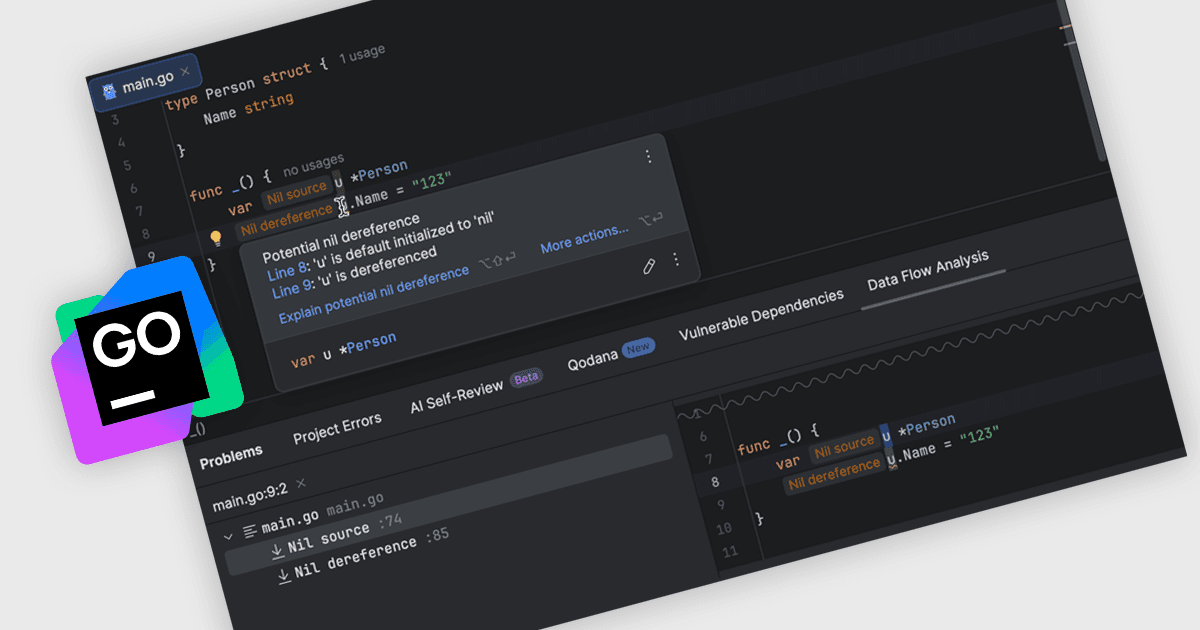Click line number 8 in preview gutter
Image resolution: width=1200 pixels, height=630 pixels.
[714, 481]
